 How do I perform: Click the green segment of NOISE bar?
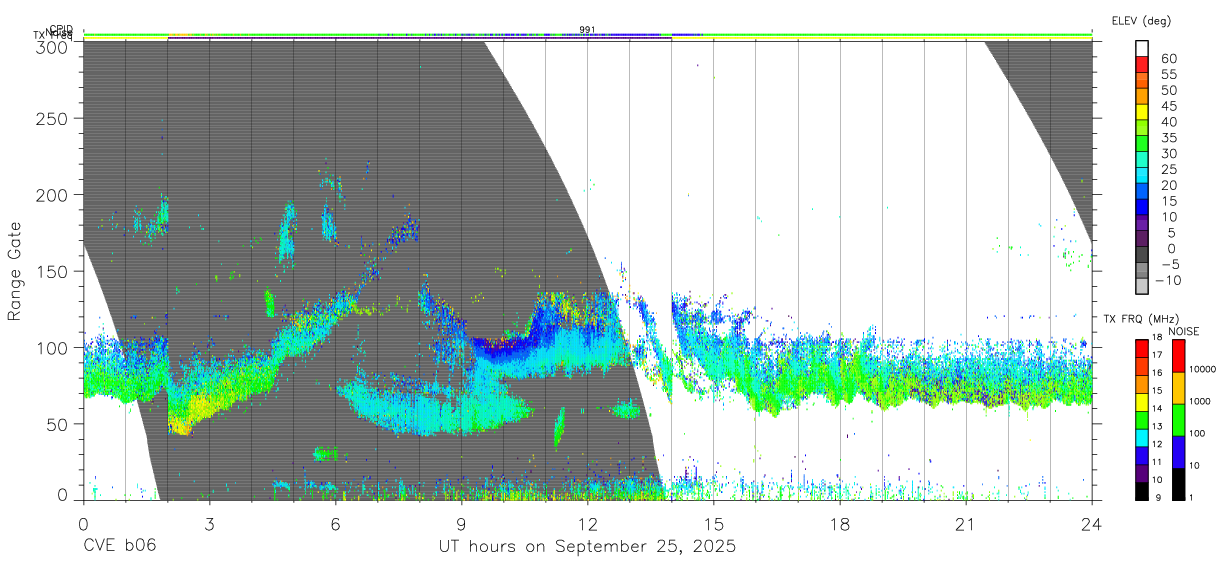[1179, 419]
